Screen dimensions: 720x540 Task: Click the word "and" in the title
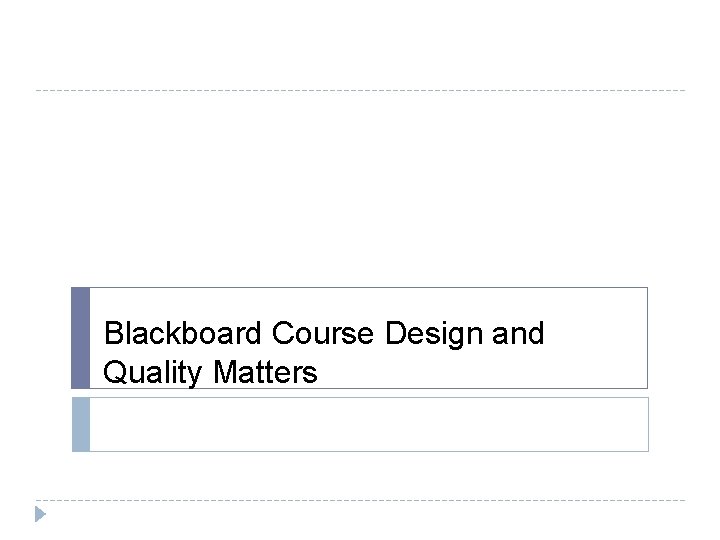(x=518, y=333)
